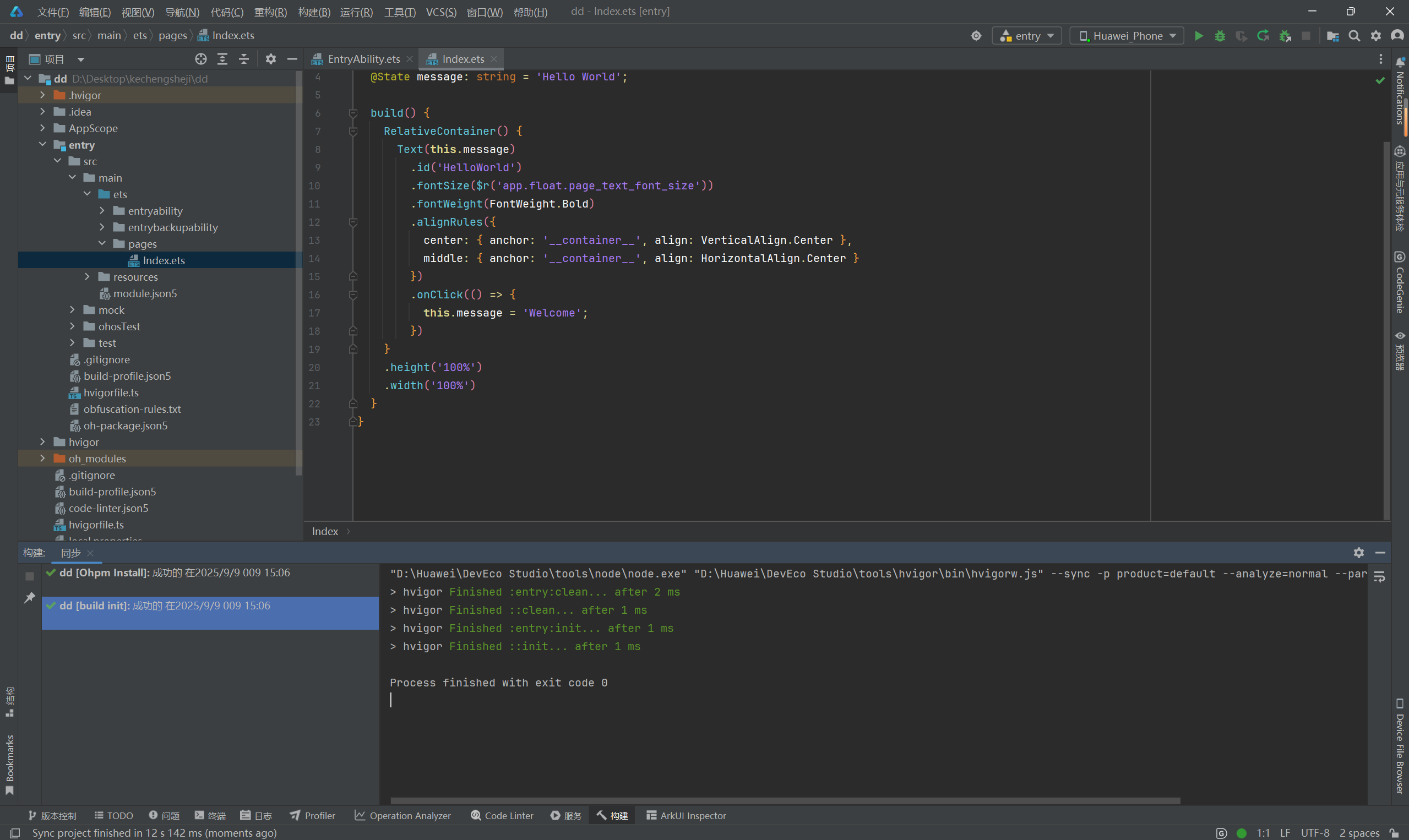The width and height of the screenshot is (1409, 840).
Task: Click the reload/apply changes icon in toolbar
Action: 1263,36
